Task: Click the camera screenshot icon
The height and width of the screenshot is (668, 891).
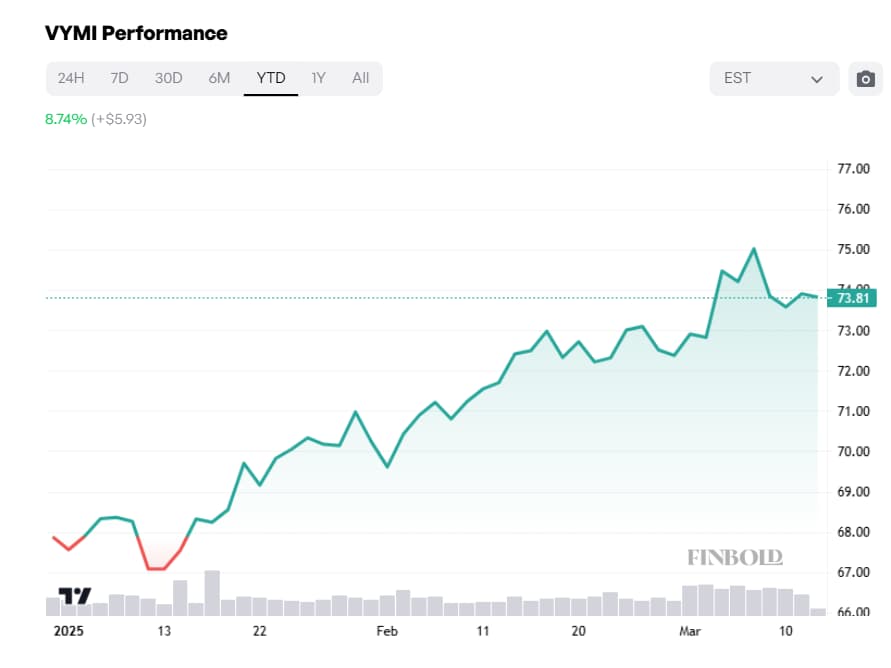Action: coord(866,77)
